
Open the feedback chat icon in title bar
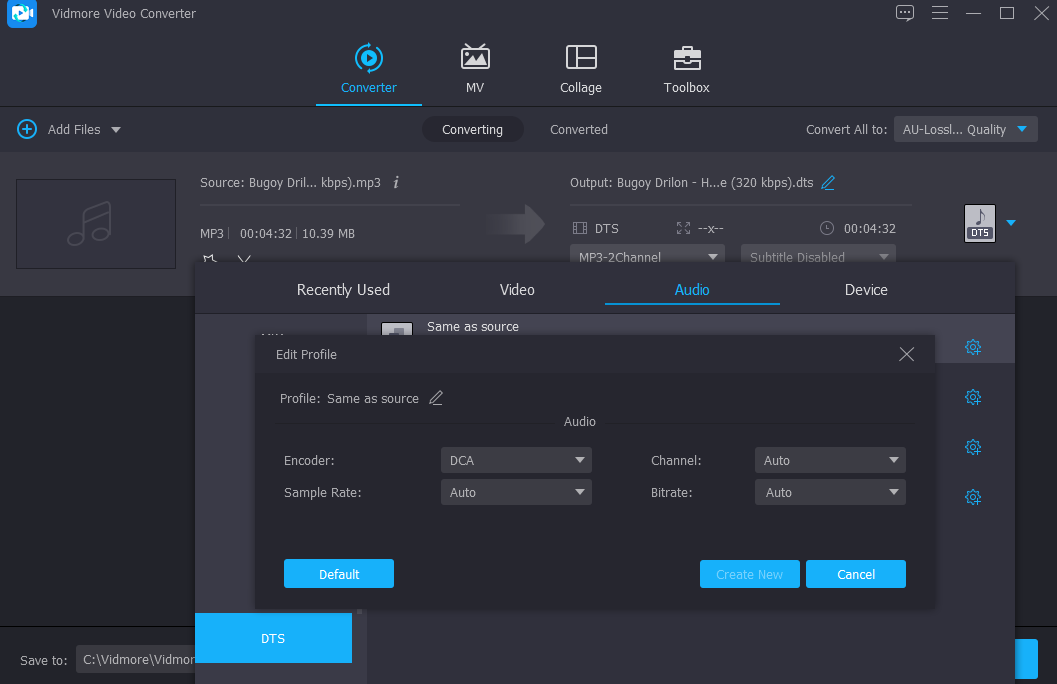905,13
